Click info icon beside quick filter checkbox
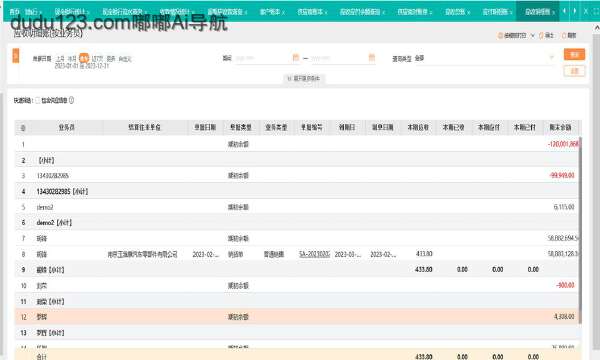The image size is (600, 360). pos(71,100)
